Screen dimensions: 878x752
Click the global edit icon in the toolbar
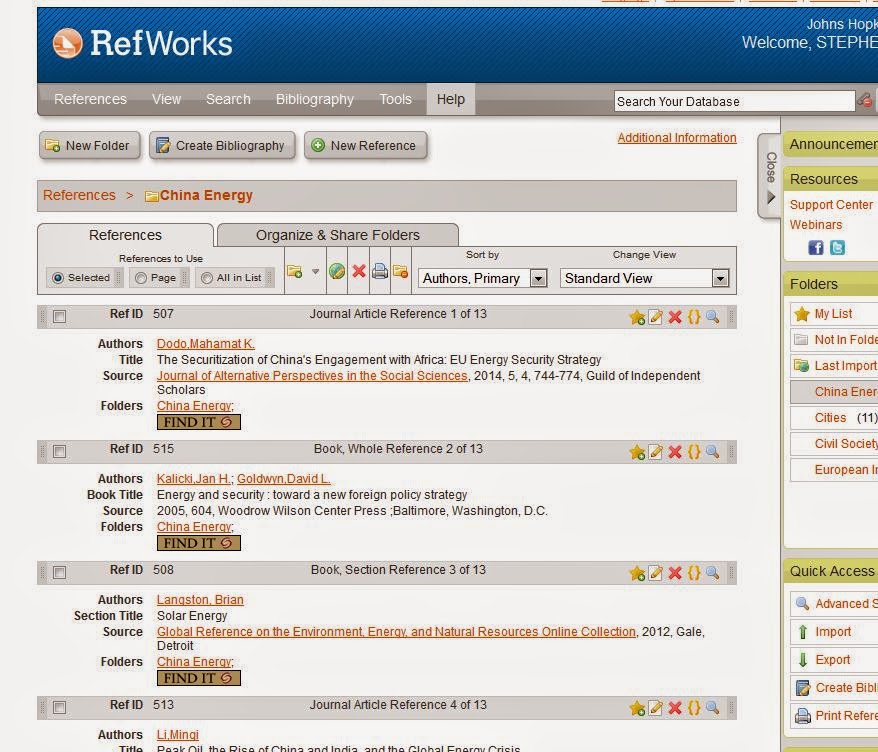pyautogui.click(x=337, y=271)
